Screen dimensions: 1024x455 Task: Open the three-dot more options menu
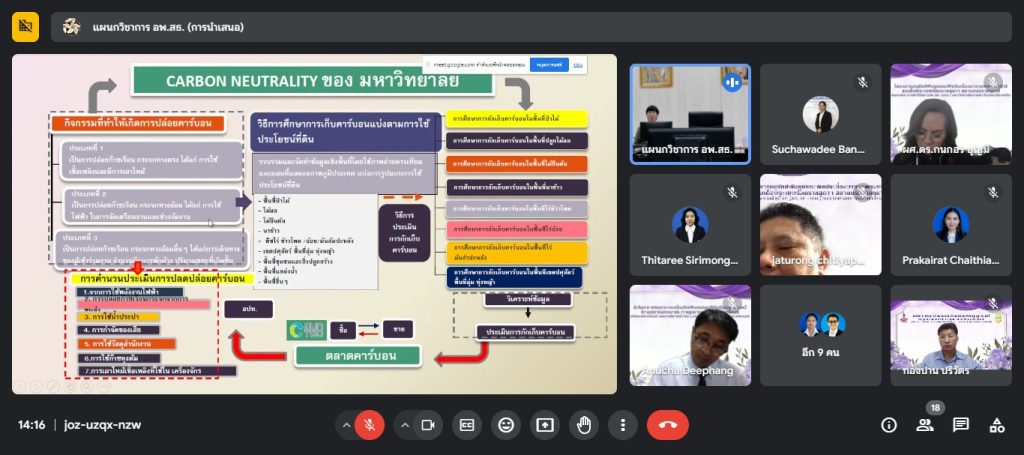pyautogui.click(x=622, y=425)
